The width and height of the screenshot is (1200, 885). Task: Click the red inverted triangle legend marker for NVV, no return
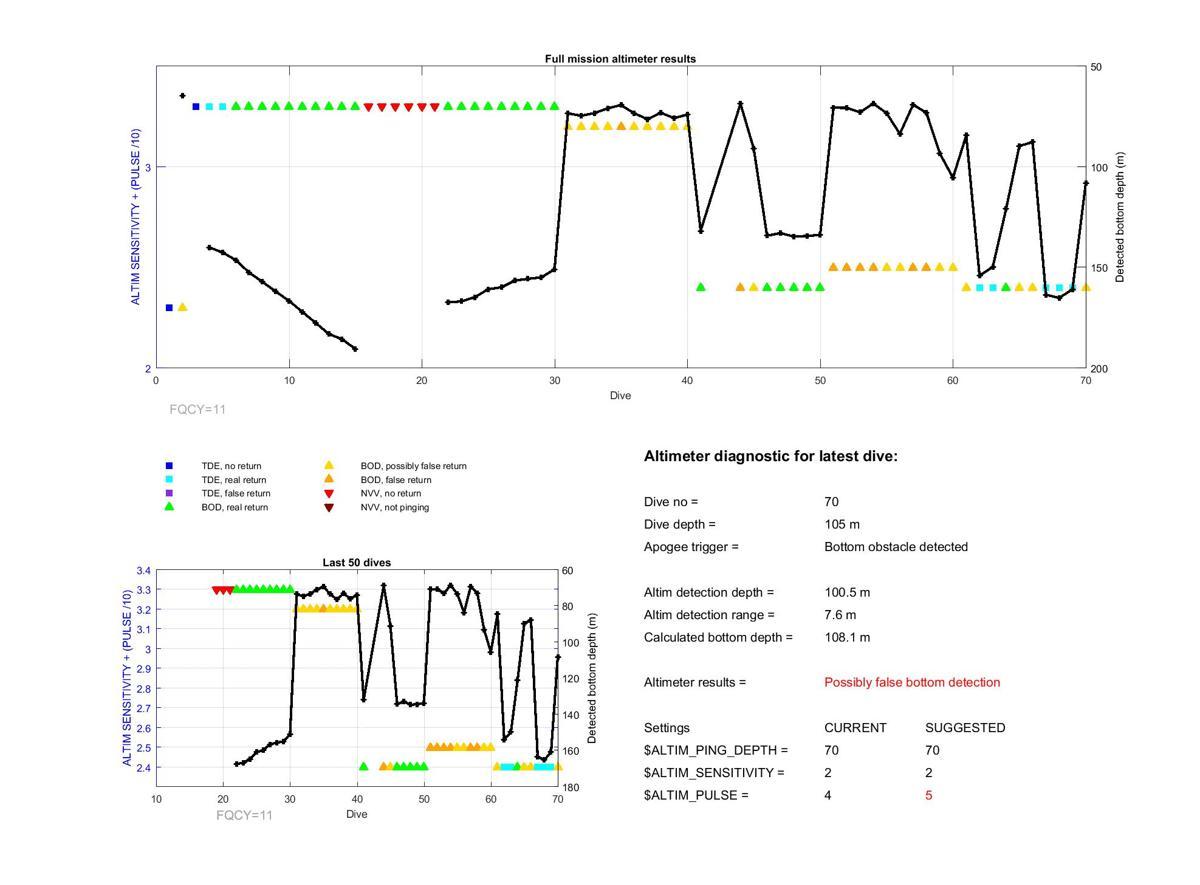[x=328, y=494]
